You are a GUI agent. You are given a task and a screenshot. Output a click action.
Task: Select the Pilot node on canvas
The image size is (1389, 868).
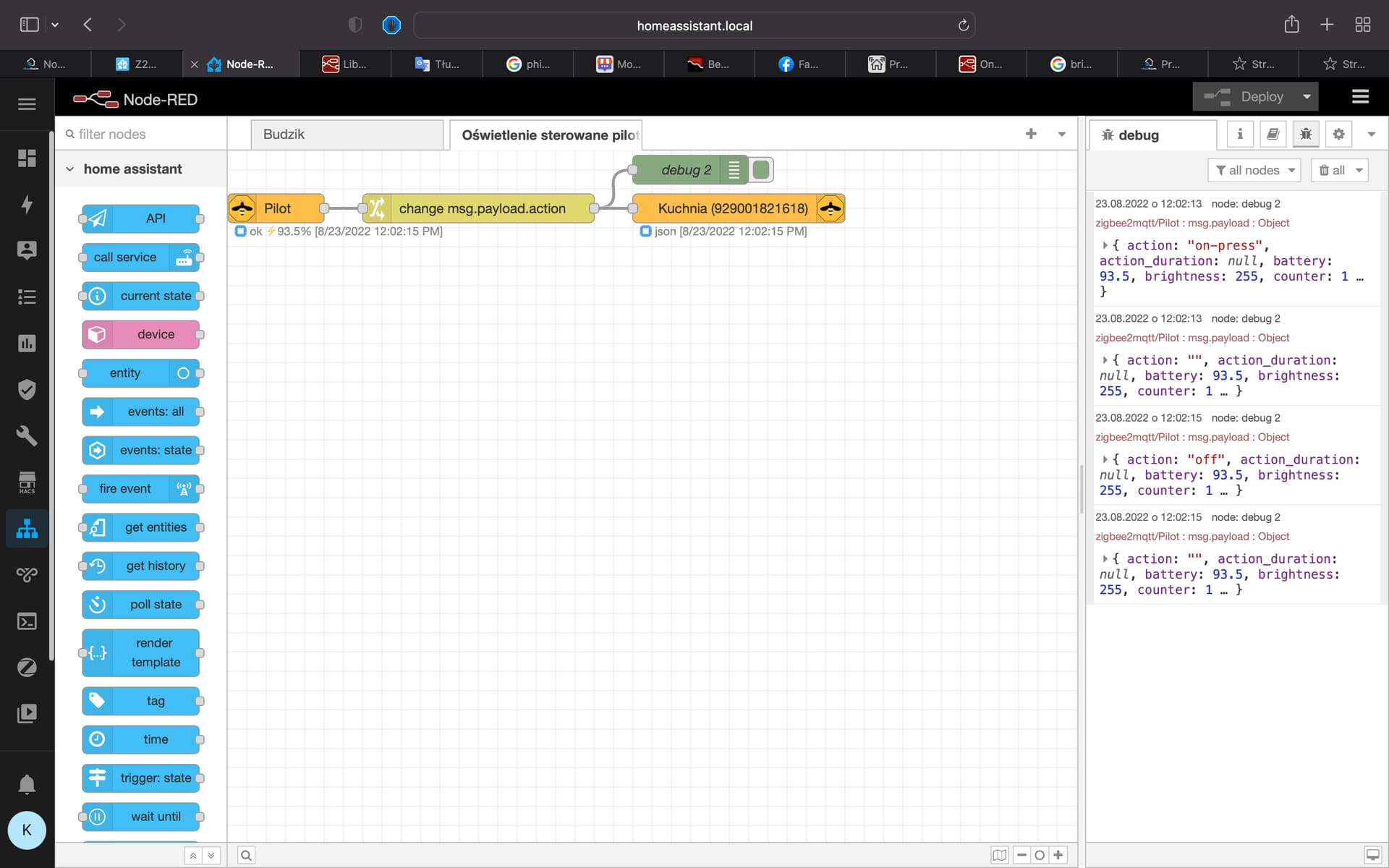276,208
